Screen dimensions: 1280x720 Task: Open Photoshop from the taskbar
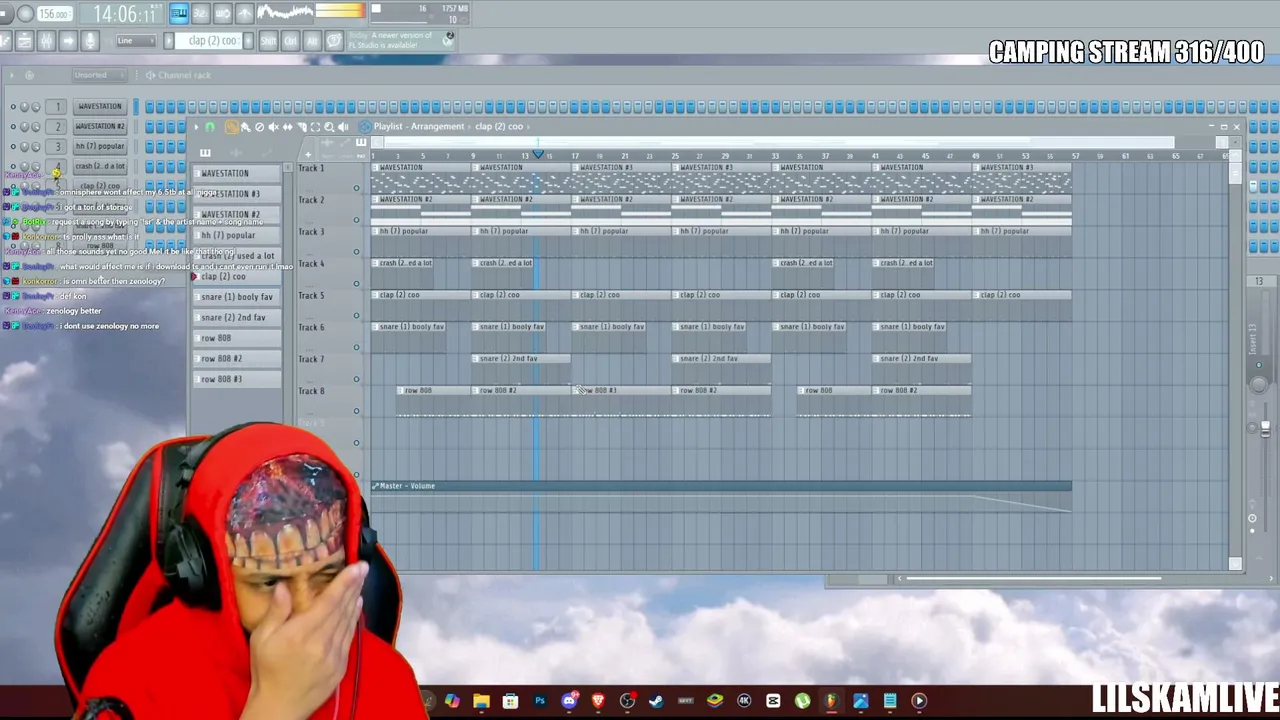tap(540, 701)
